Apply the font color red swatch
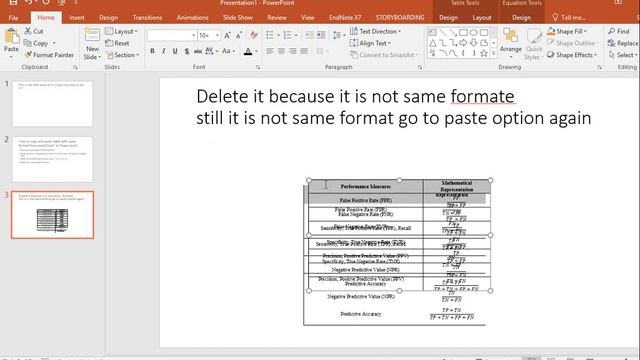 click(x=248, y=51)
